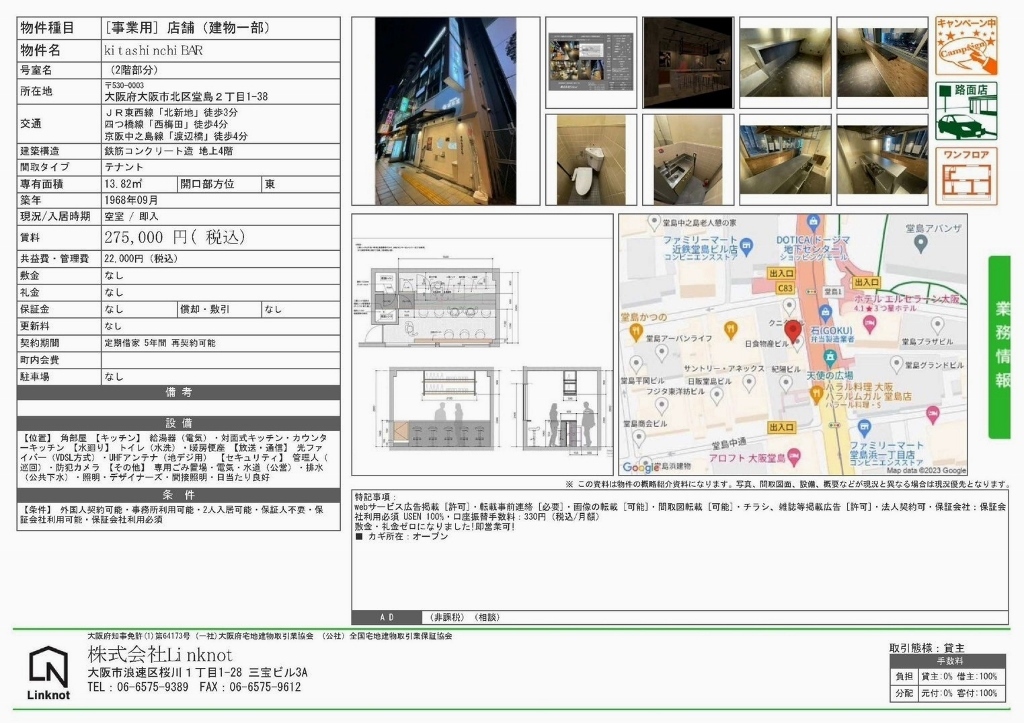Click the 手数料 table header
The width and height of the screenshot is (1024, 723).
(949, 661)
